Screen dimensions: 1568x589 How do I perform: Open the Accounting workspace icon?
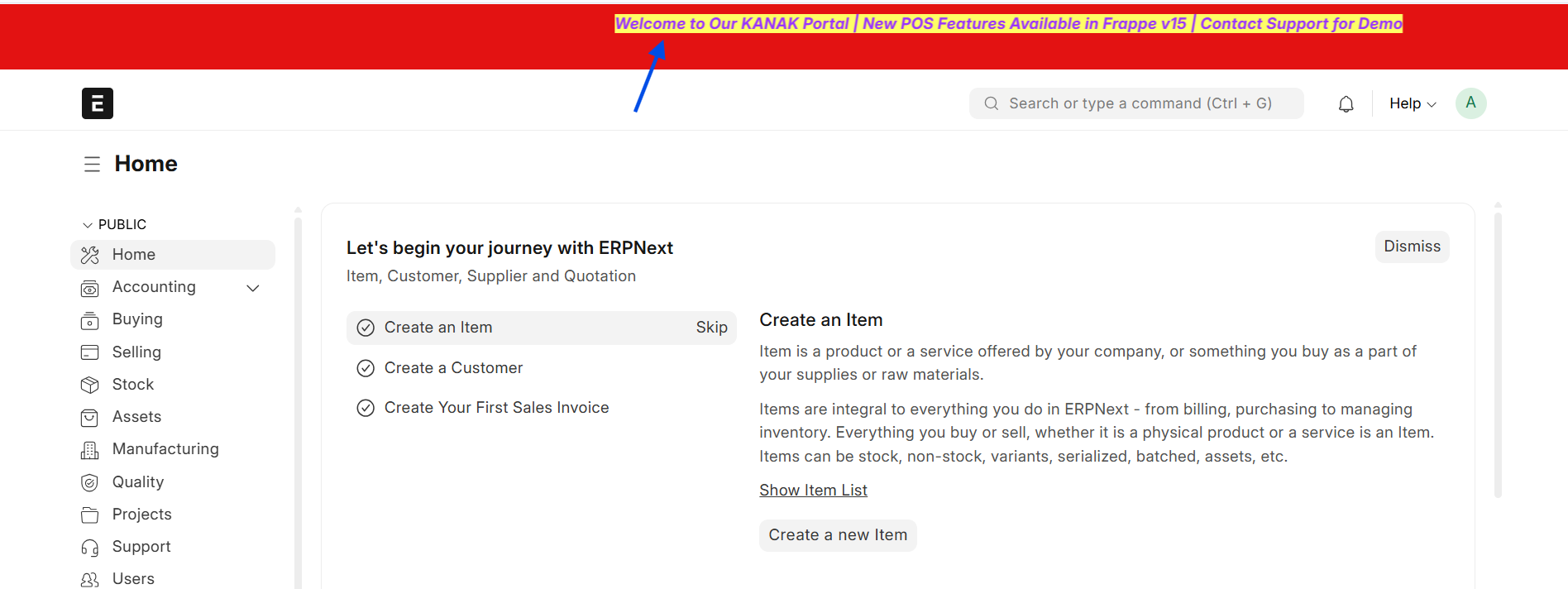coord(90,288)
